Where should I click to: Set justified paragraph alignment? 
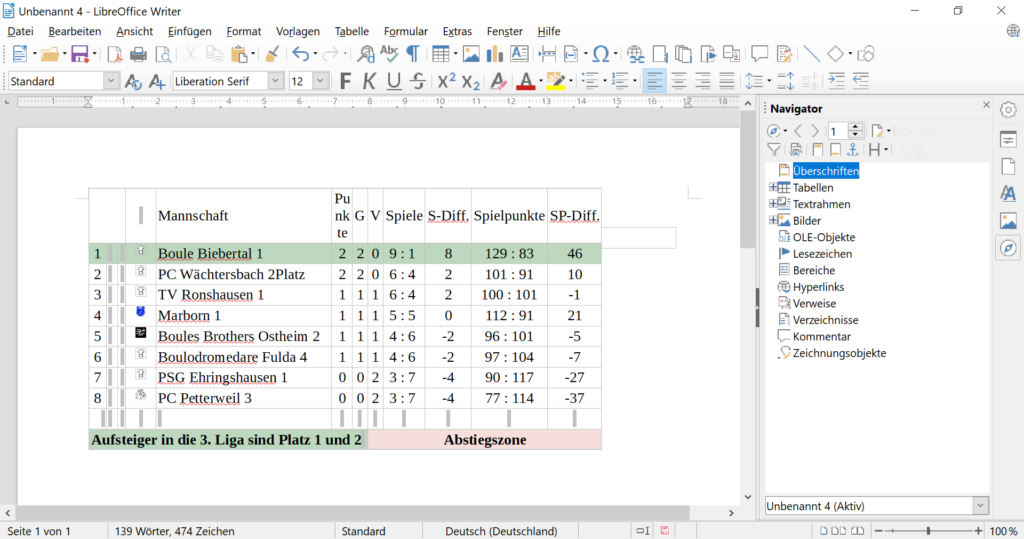(727, 81)
